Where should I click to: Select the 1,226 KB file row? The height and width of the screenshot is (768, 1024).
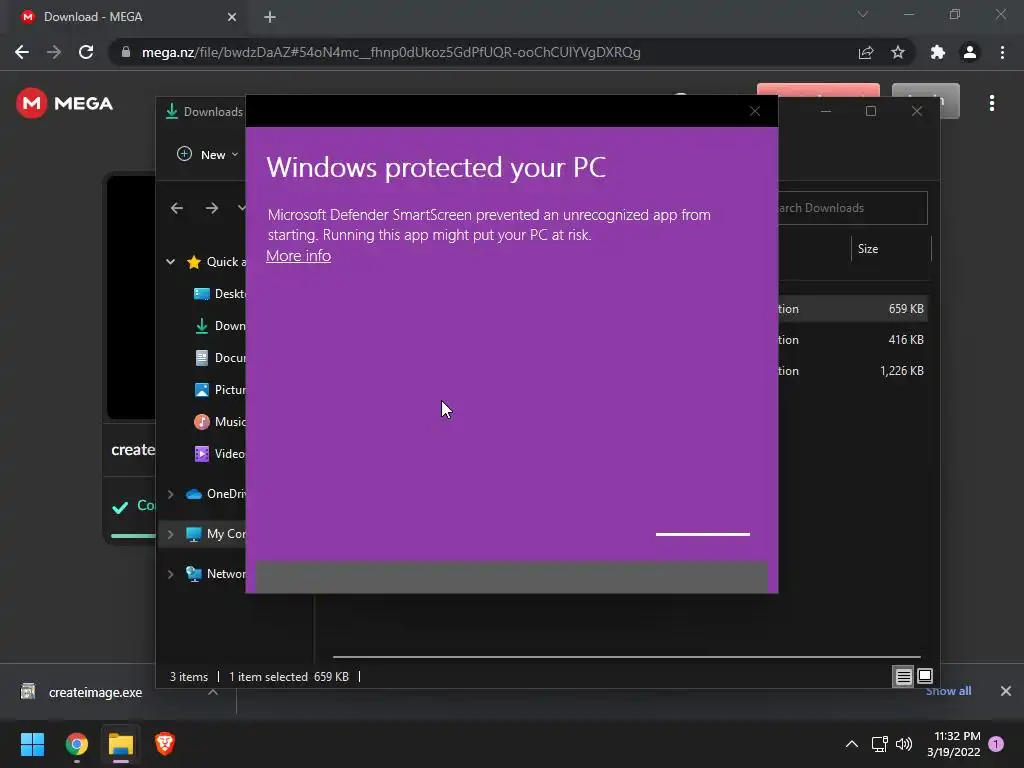852,371
